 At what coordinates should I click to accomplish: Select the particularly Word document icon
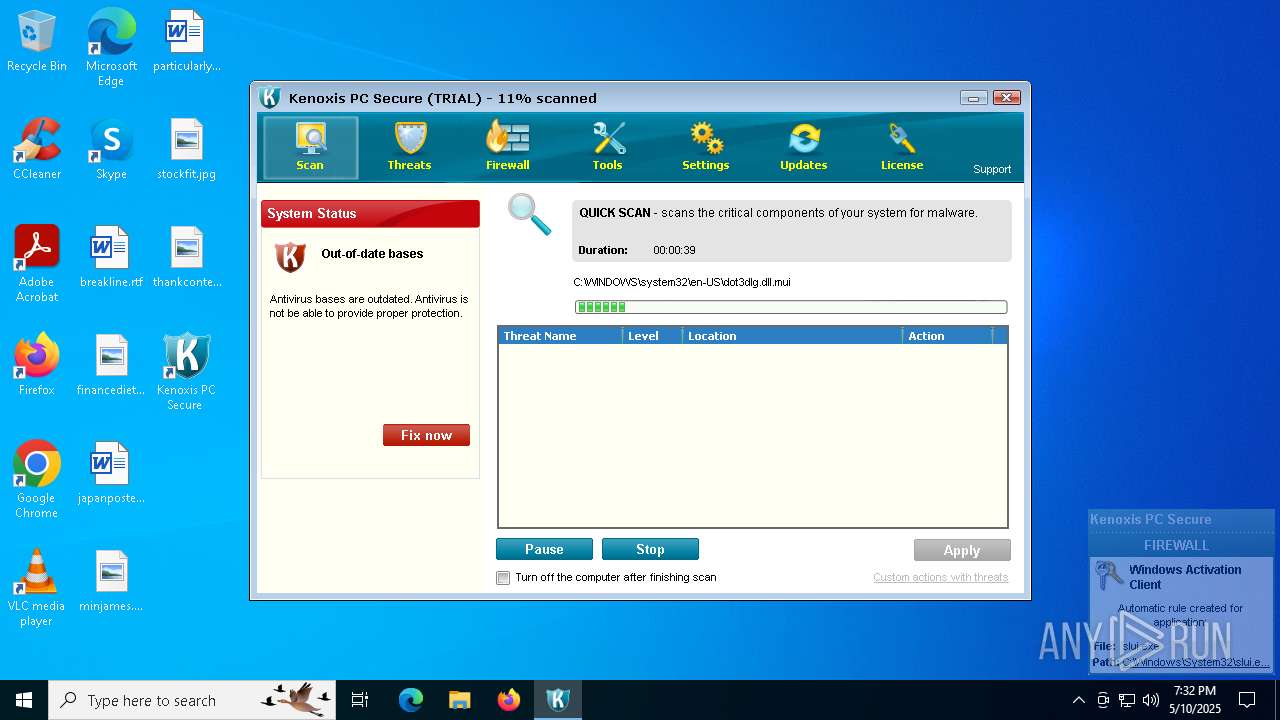click(186, 42)
